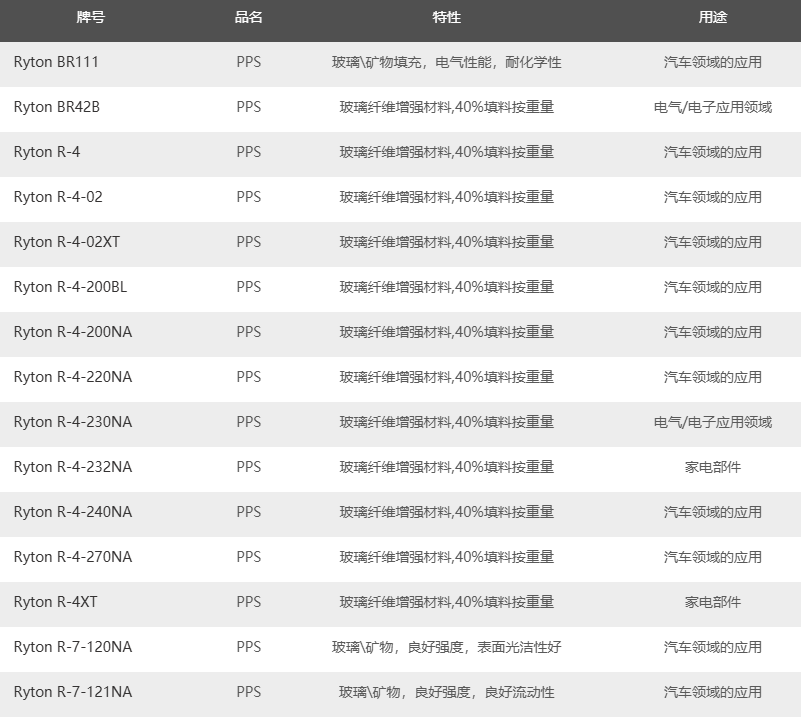Click the 玻璃\矿物填充，电气性能，耐化学性 cell
This screenshot has width=801, height=721.
[446, 62]
